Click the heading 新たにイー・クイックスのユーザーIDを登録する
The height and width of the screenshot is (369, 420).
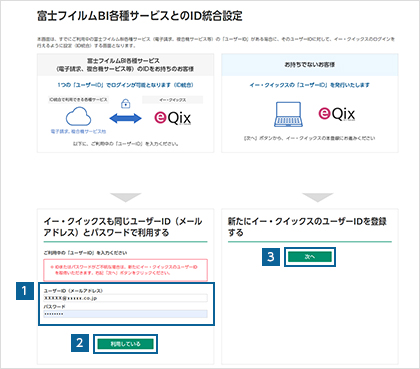(x=307, y=227)
